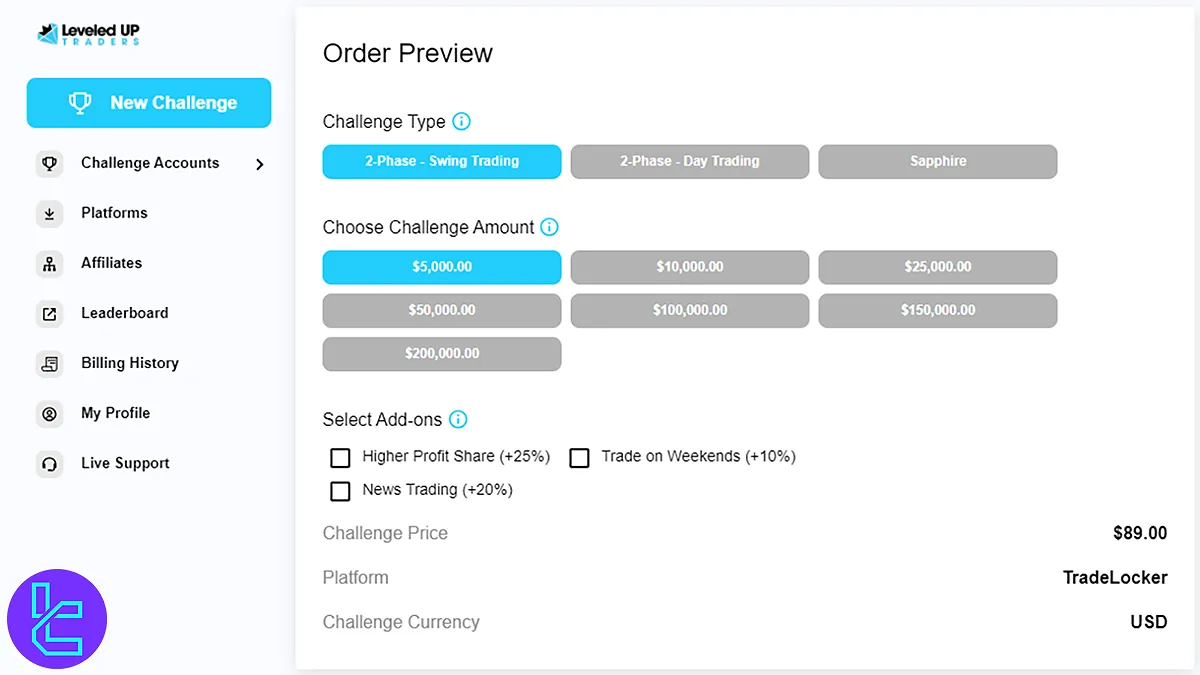
Task: Select the Sapphire challenge type
Action: (x=937, y=161)
